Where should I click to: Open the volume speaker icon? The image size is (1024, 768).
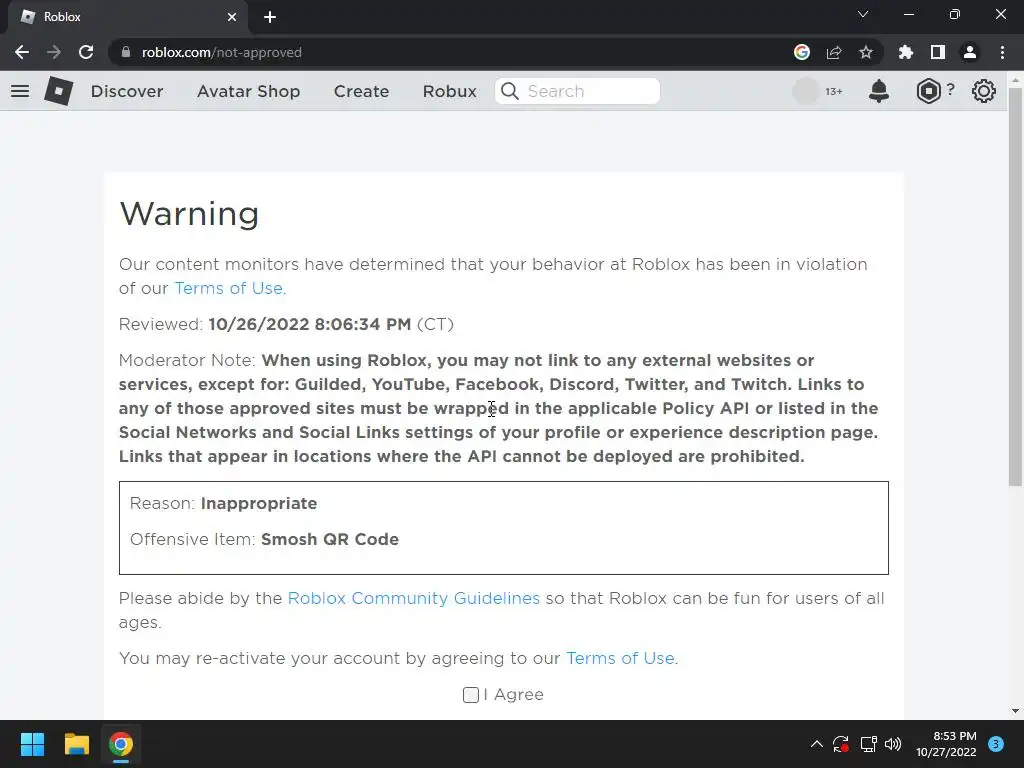coord(893,744)
